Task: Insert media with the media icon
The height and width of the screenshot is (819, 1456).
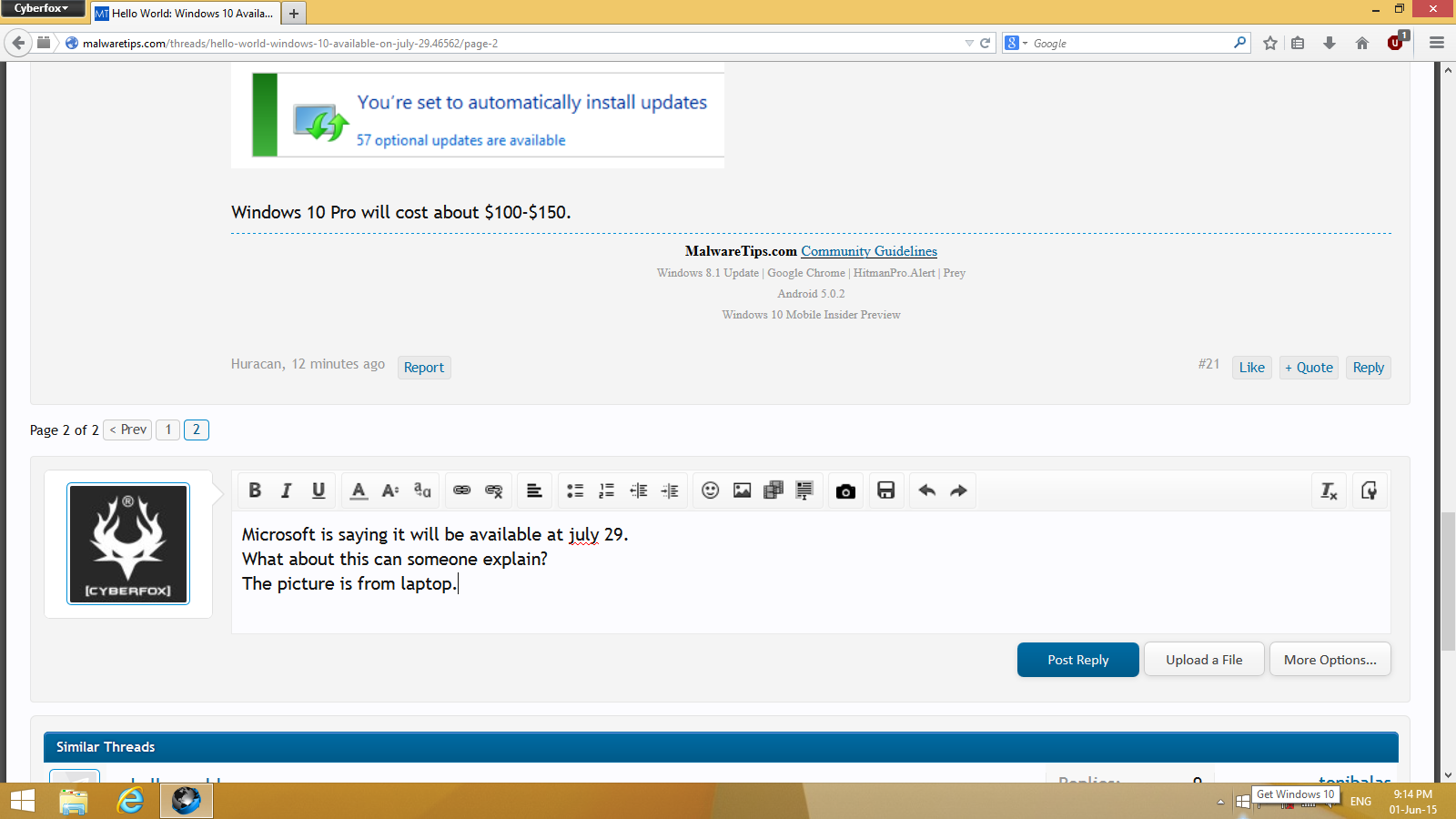Action: (773, 490)
